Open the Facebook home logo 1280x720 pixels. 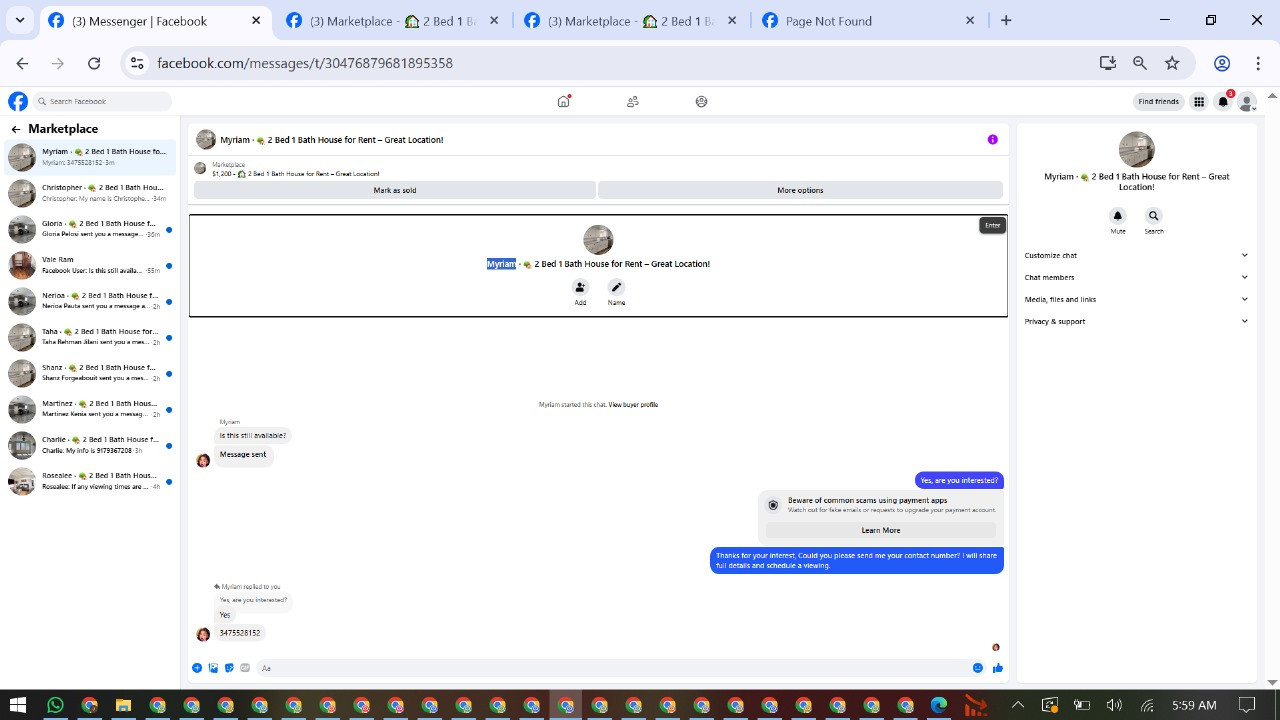(18, 101)
